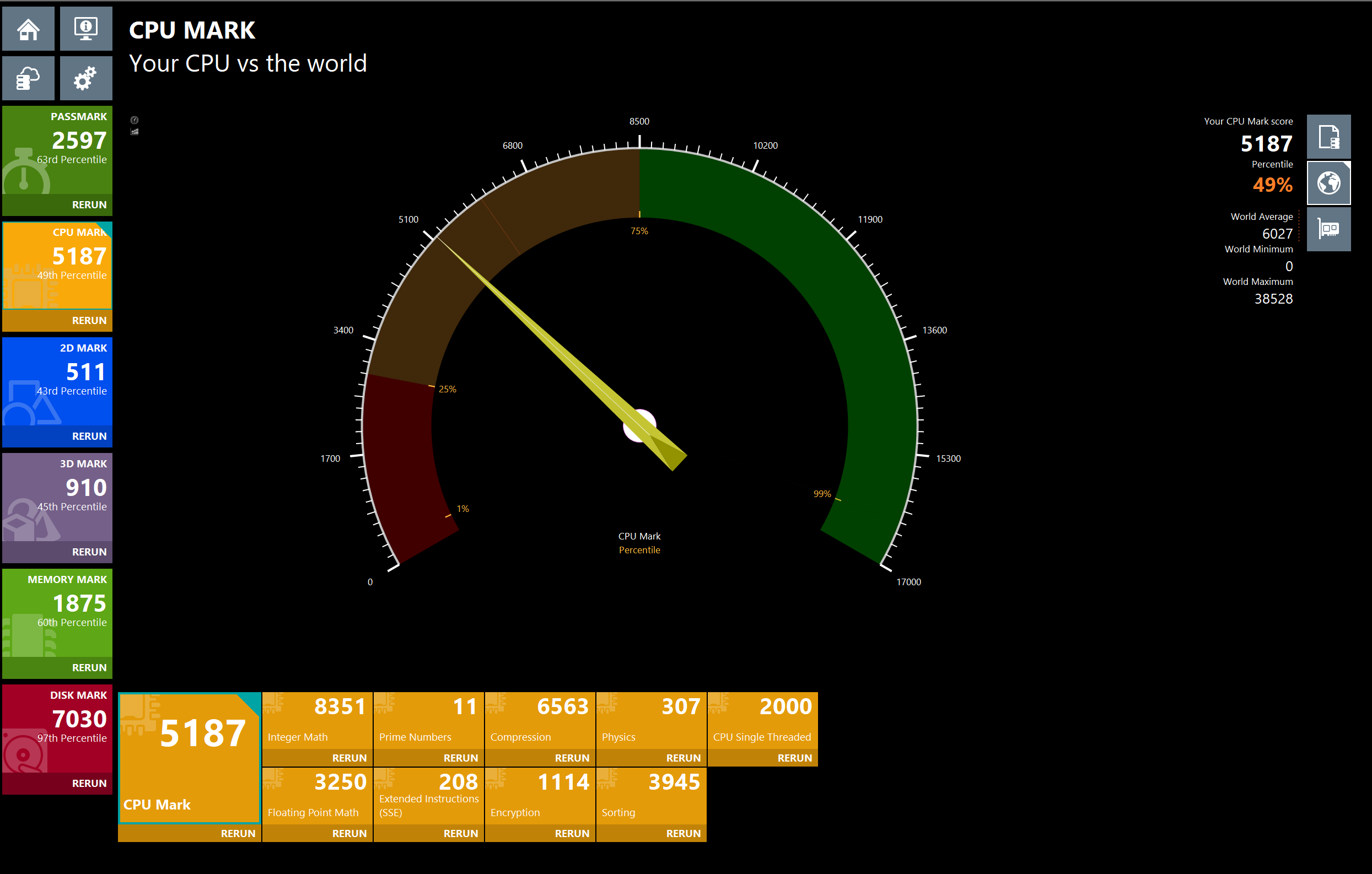Image resolution: width=1372 pixels, height=874 pixels.
Task: Open the 3D Mark 910 tile
Action: click(57, 497)
